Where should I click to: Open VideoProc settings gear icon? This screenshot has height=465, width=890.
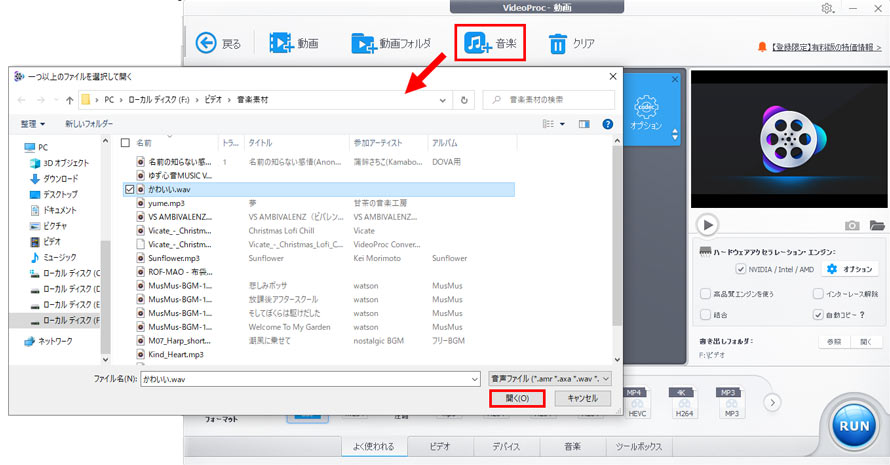826,9
